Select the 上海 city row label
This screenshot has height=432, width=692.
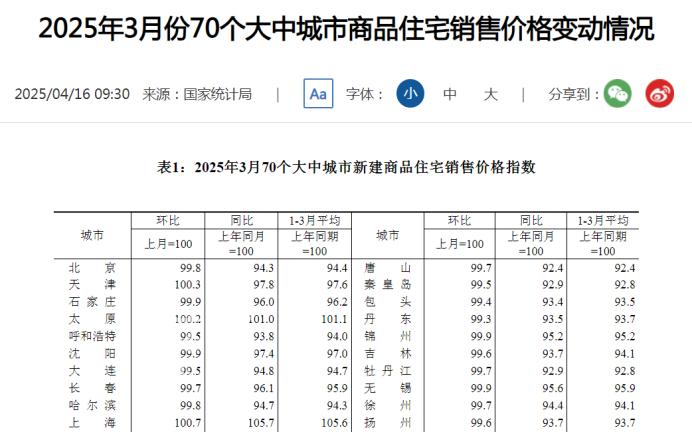pos(91,423)
